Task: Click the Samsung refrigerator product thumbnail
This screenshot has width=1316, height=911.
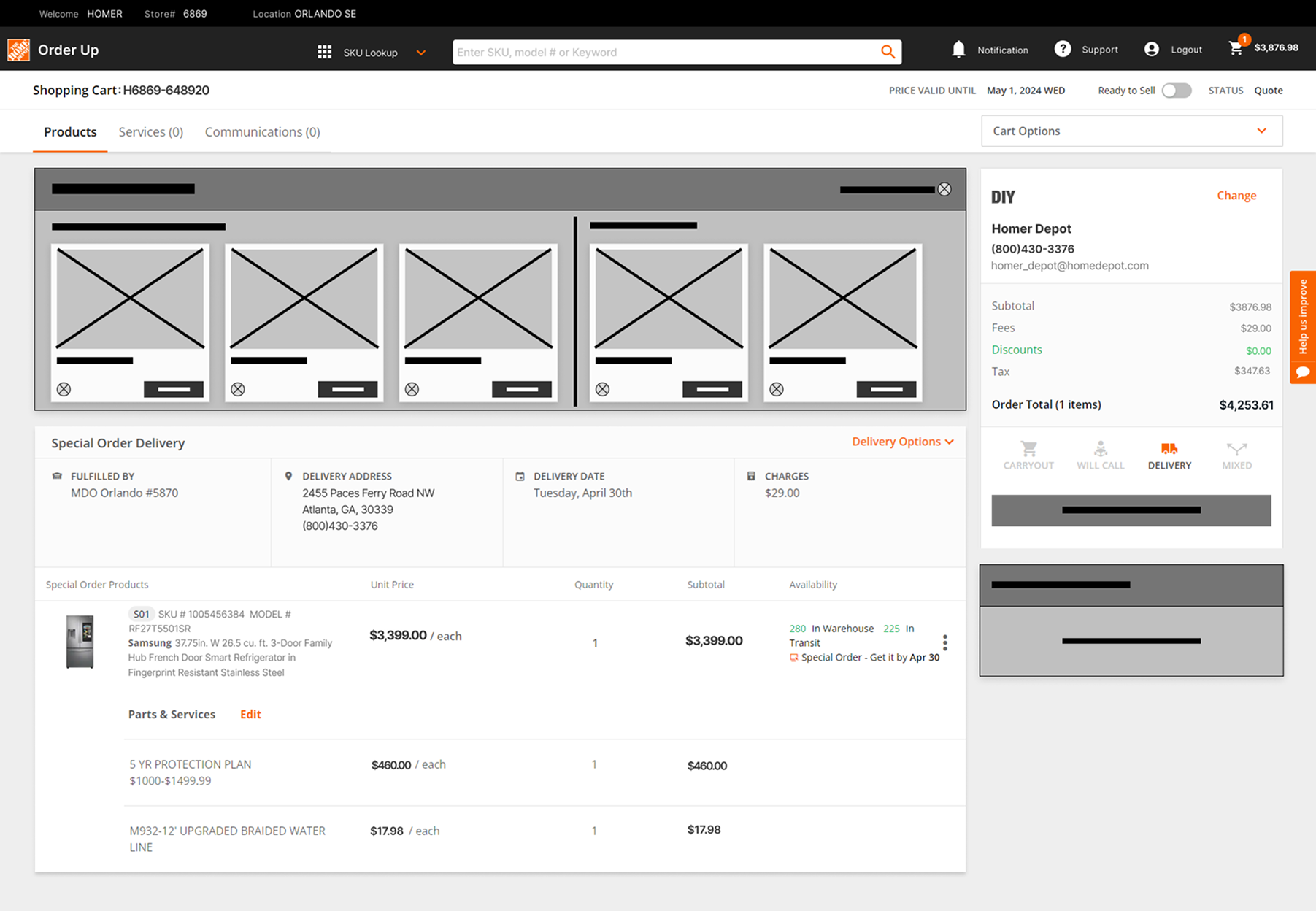Action: pos(80,642)
